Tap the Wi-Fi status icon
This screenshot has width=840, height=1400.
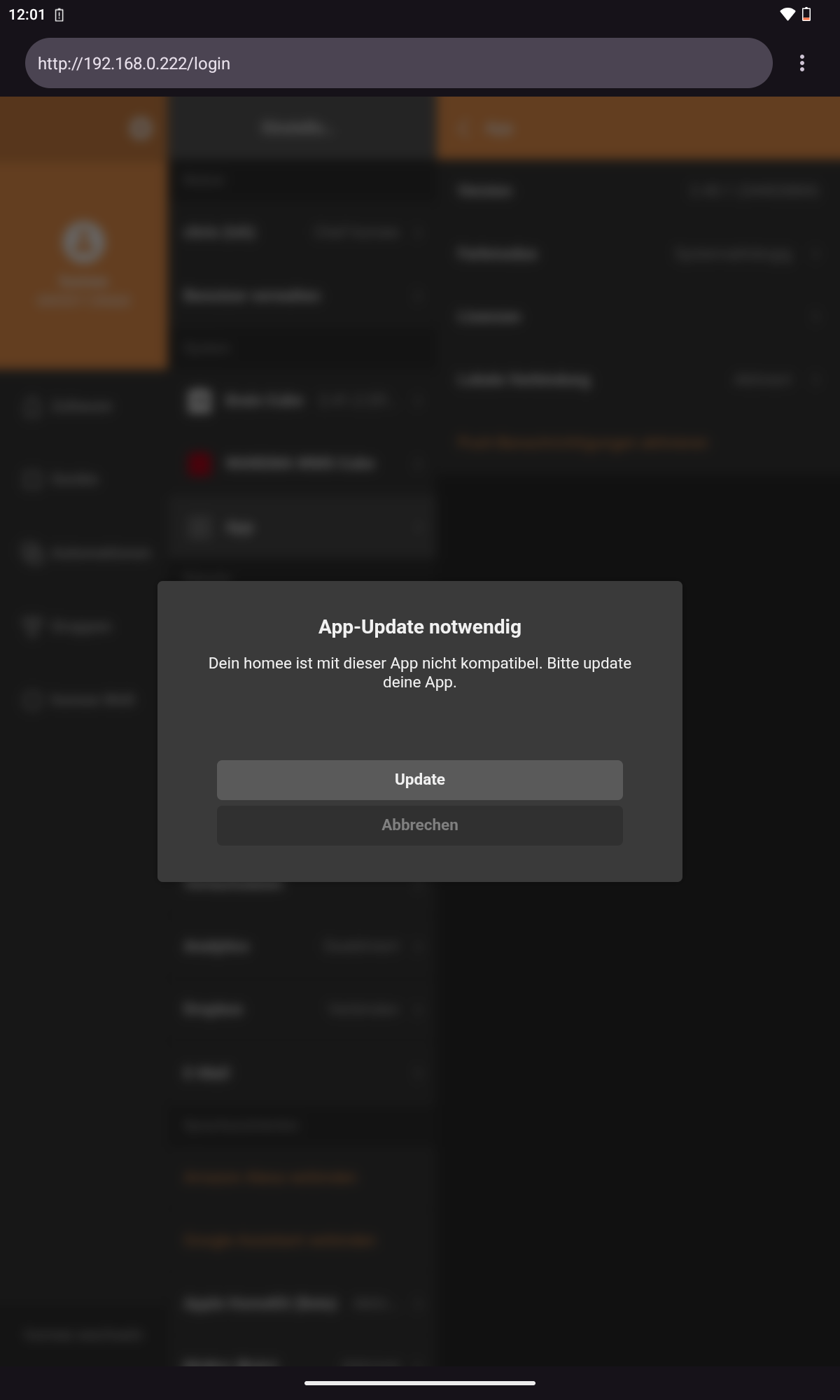click(787, 15)
